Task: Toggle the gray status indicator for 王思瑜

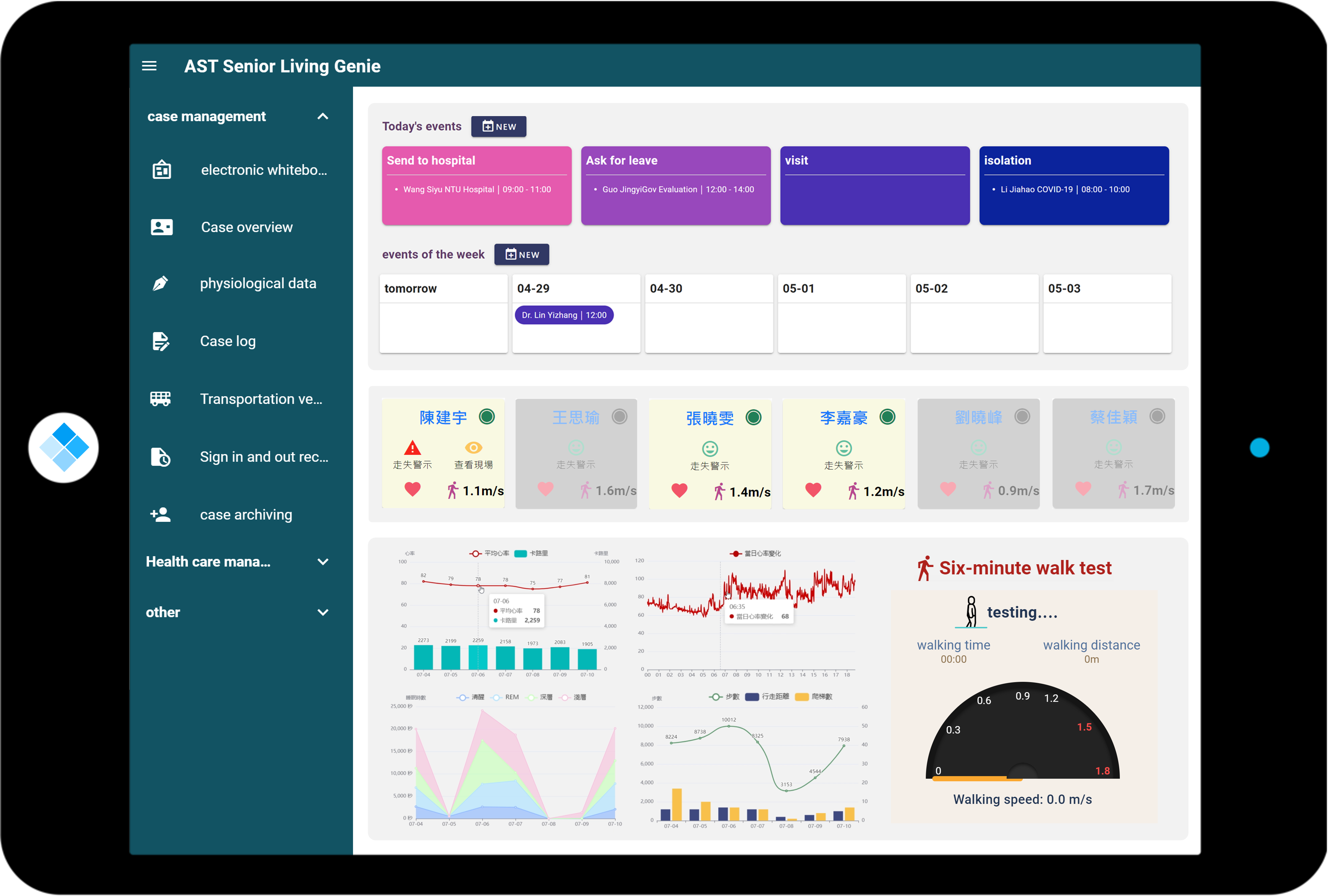Action: (619, 417)
